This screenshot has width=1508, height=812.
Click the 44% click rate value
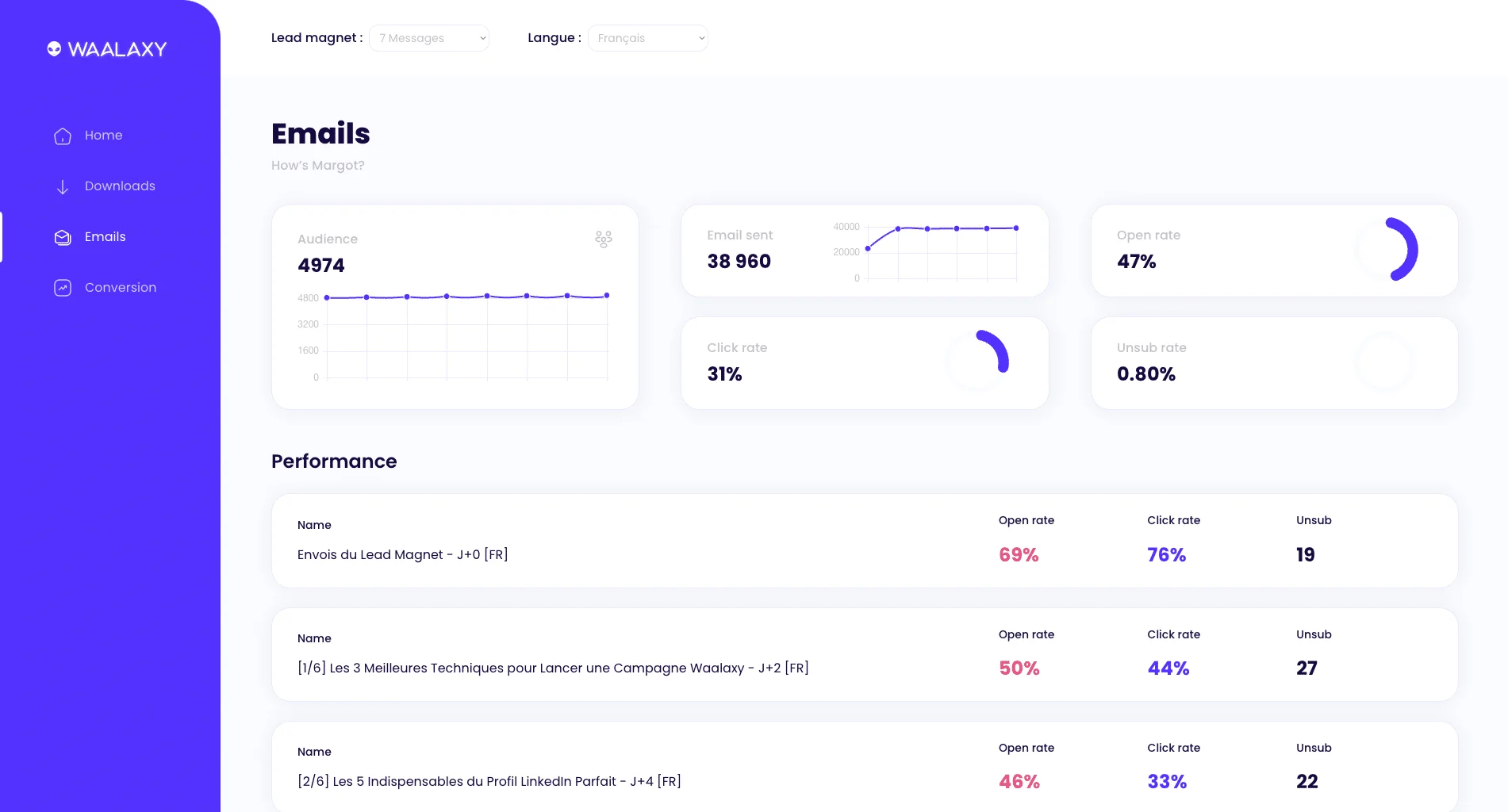coord(1168,668)
